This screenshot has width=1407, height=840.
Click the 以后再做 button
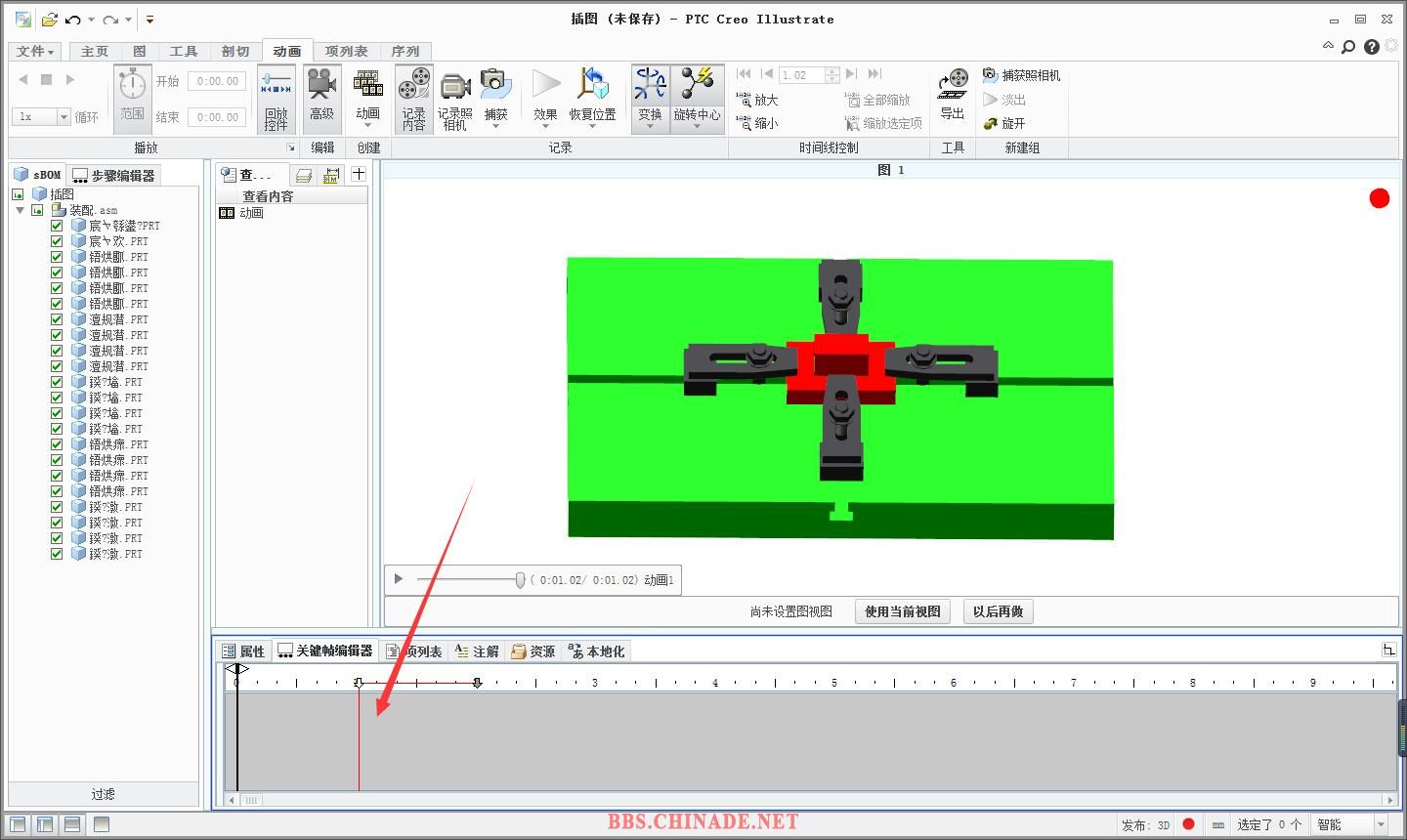999,611
